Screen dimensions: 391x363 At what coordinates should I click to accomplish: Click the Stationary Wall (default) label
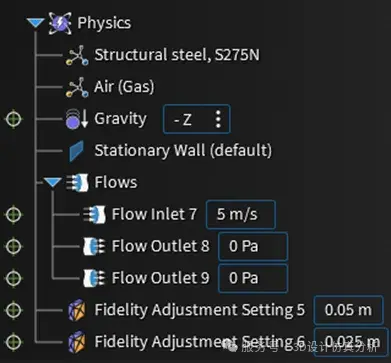coord(183,151)
